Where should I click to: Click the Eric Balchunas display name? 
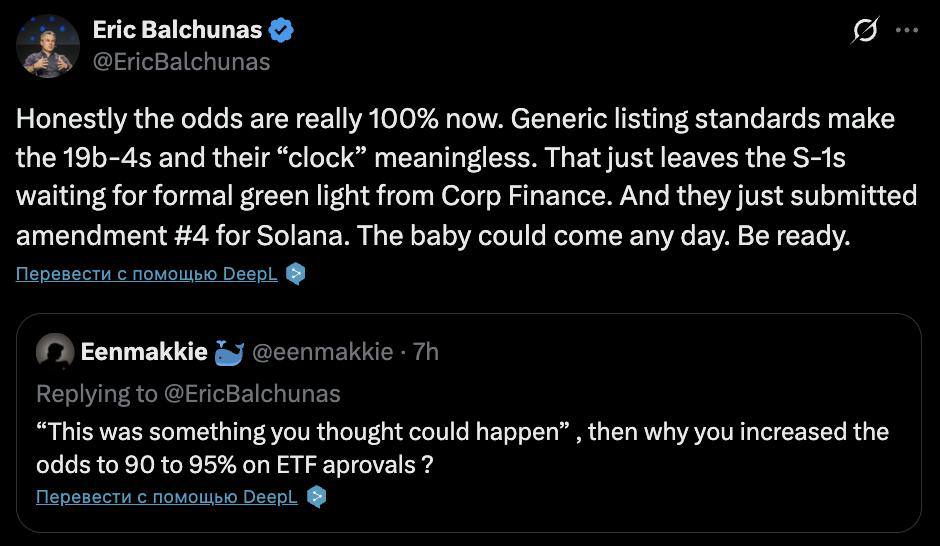[x=177, y=31]
